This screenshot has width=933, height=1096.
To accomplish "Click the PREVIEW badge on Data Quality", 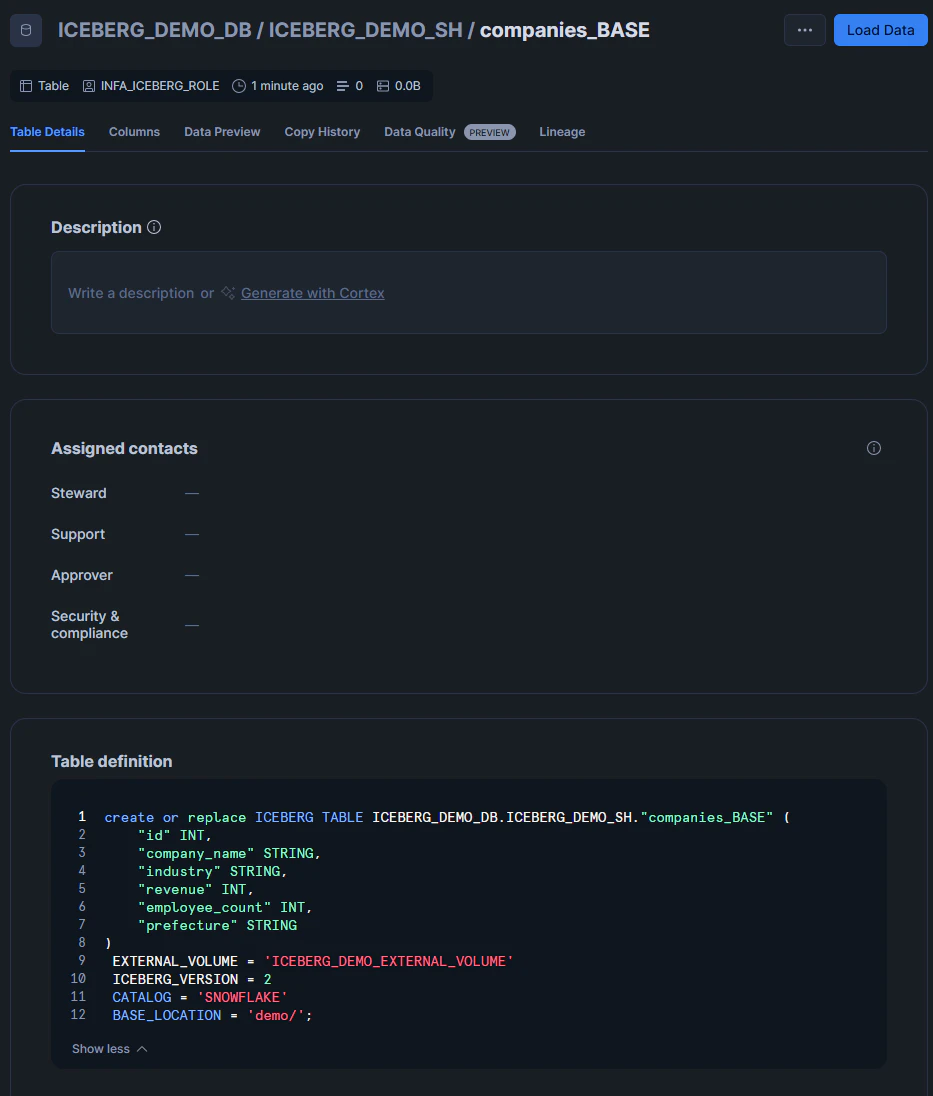I will click(x=489, y=132).
